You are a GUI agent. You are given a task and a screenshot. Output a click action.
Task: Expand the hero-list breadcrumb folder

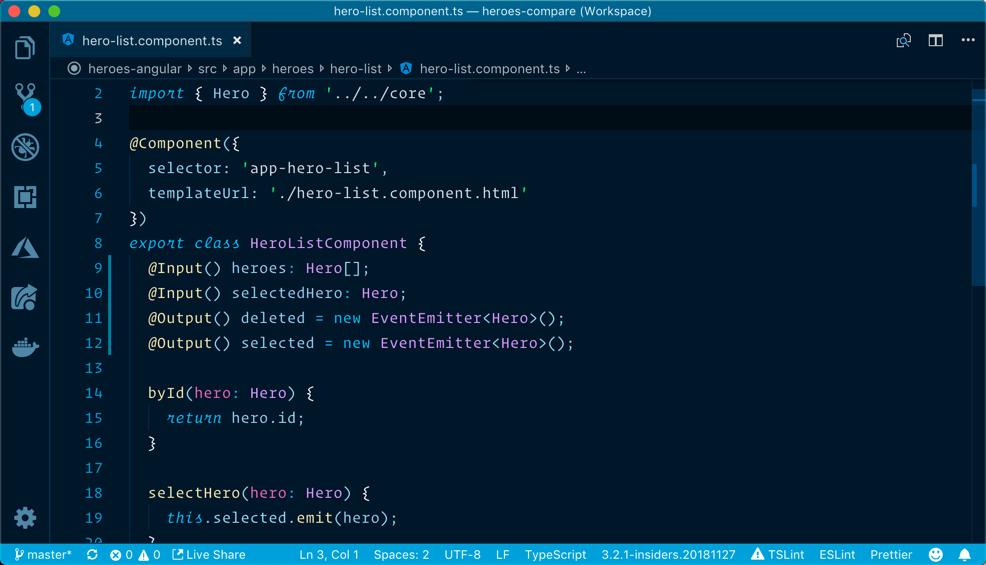(x=355, y=69)
